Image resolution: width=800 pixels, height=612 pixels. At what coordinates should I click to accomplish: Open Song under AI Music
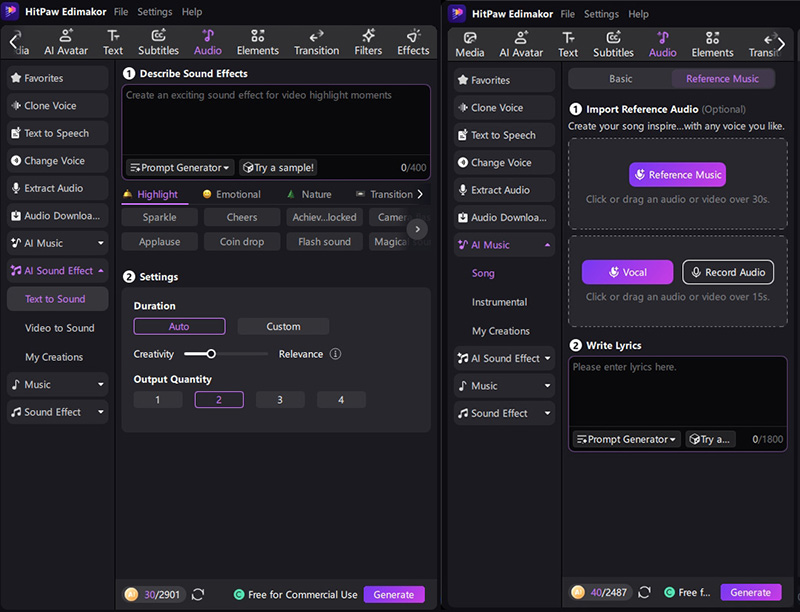483,273
